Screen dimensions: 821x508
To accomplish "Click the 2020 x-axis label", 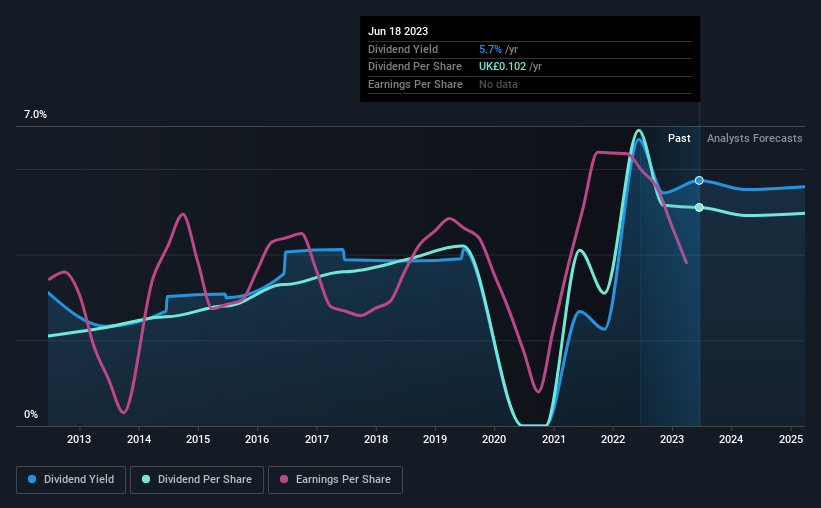I will (494, 439).
